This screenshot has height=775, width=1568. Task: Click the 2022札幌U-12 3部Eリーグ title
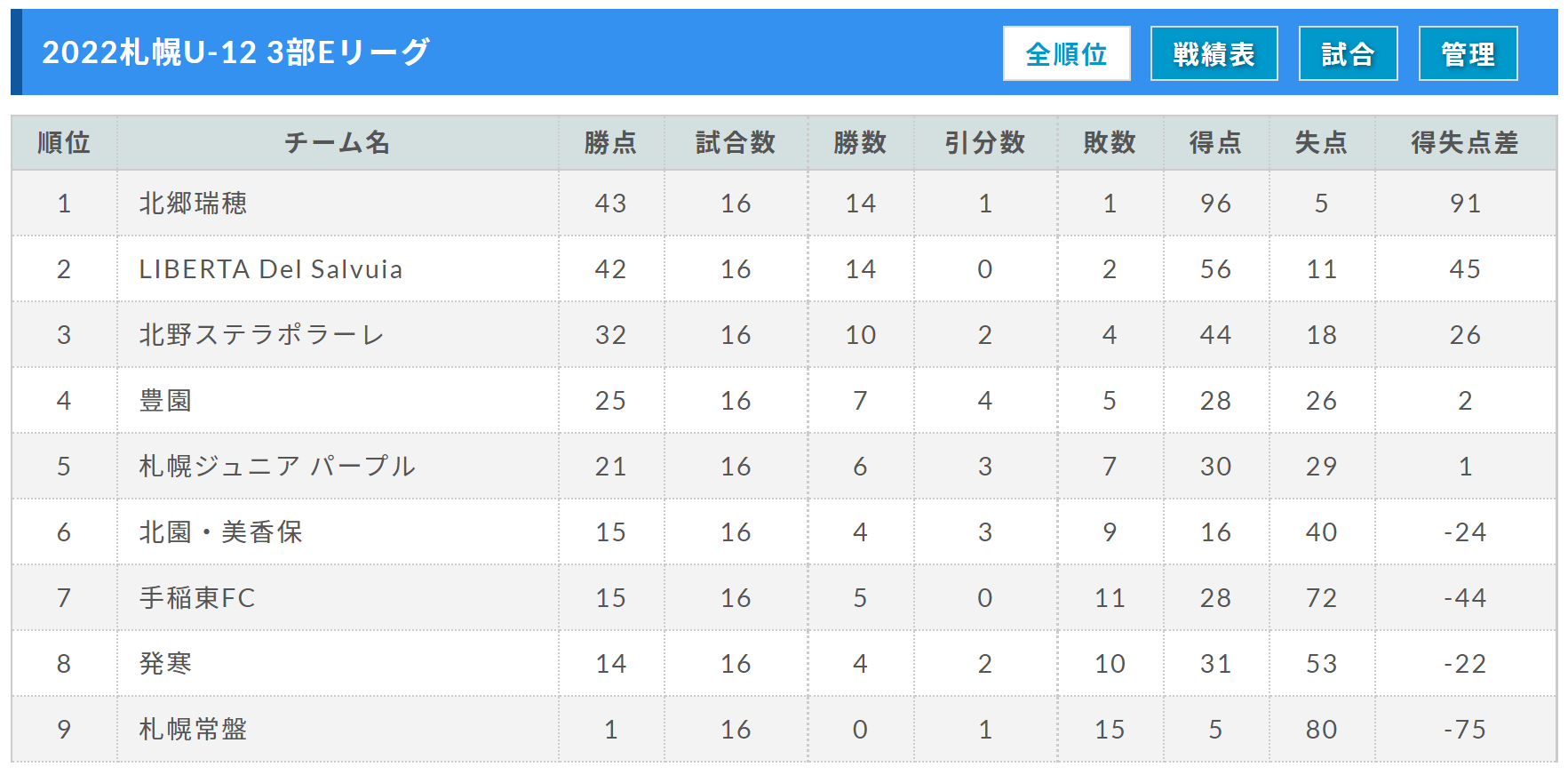pyautogui.click(x=236, y=52)
